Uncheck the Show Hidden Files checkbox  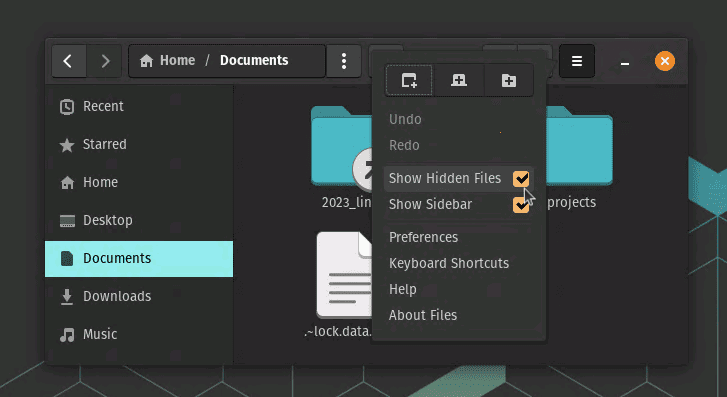tap(521, 179)
